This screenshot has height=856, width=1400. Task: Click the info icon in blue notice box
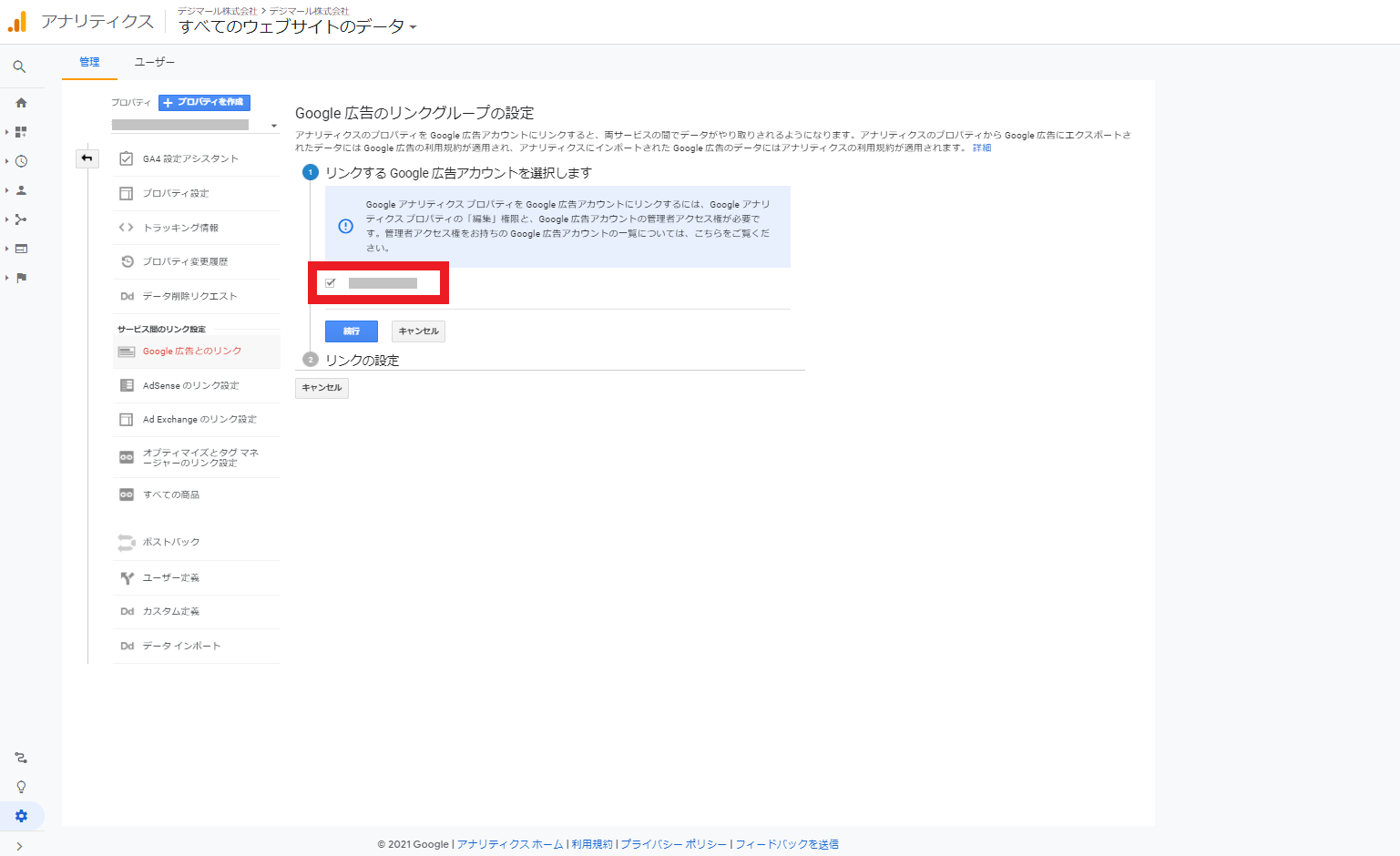pos(345,226)
